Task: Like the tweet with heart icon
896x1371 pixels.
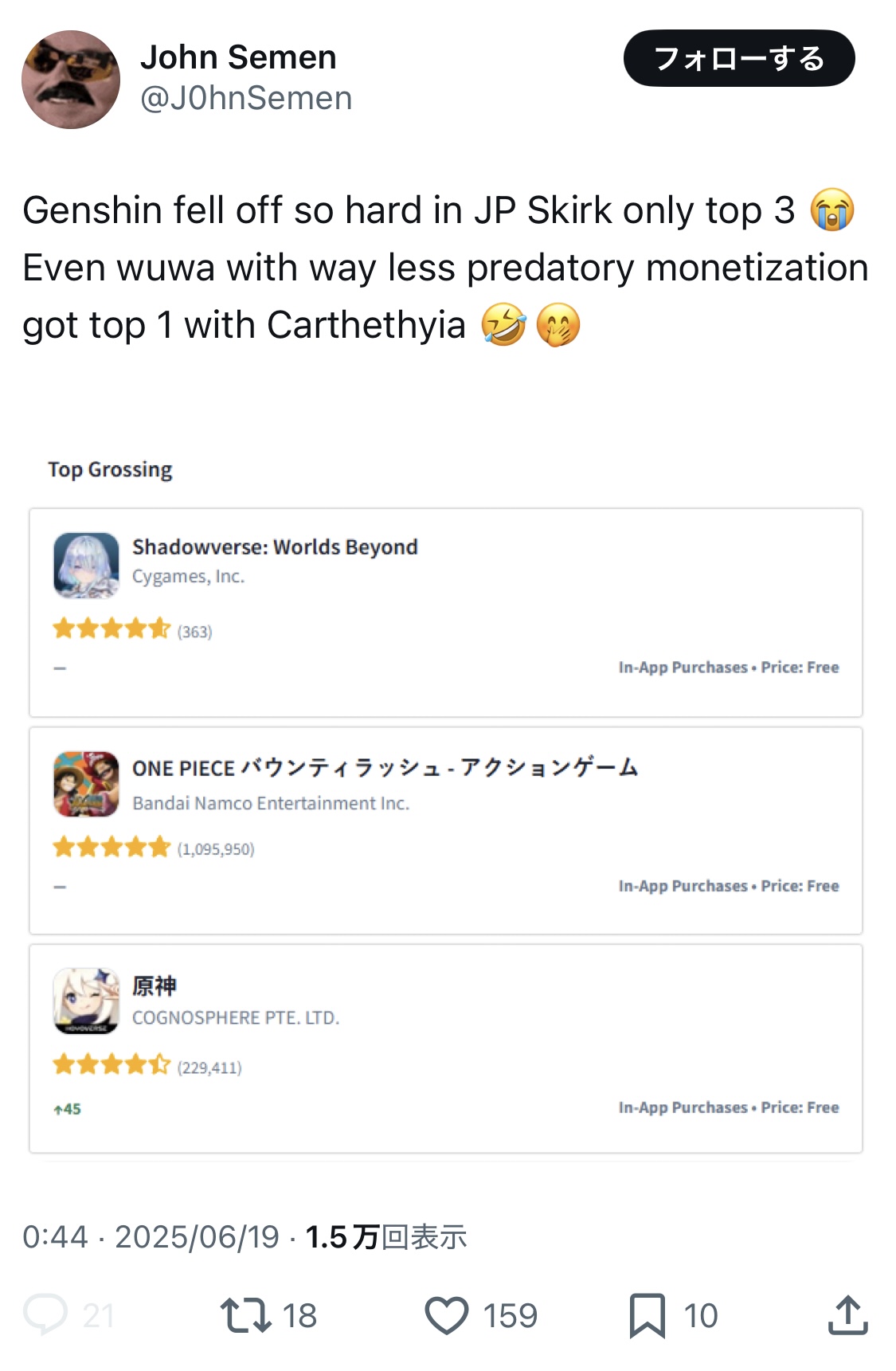Action: pyautogui.click(x=447, y=1314)
